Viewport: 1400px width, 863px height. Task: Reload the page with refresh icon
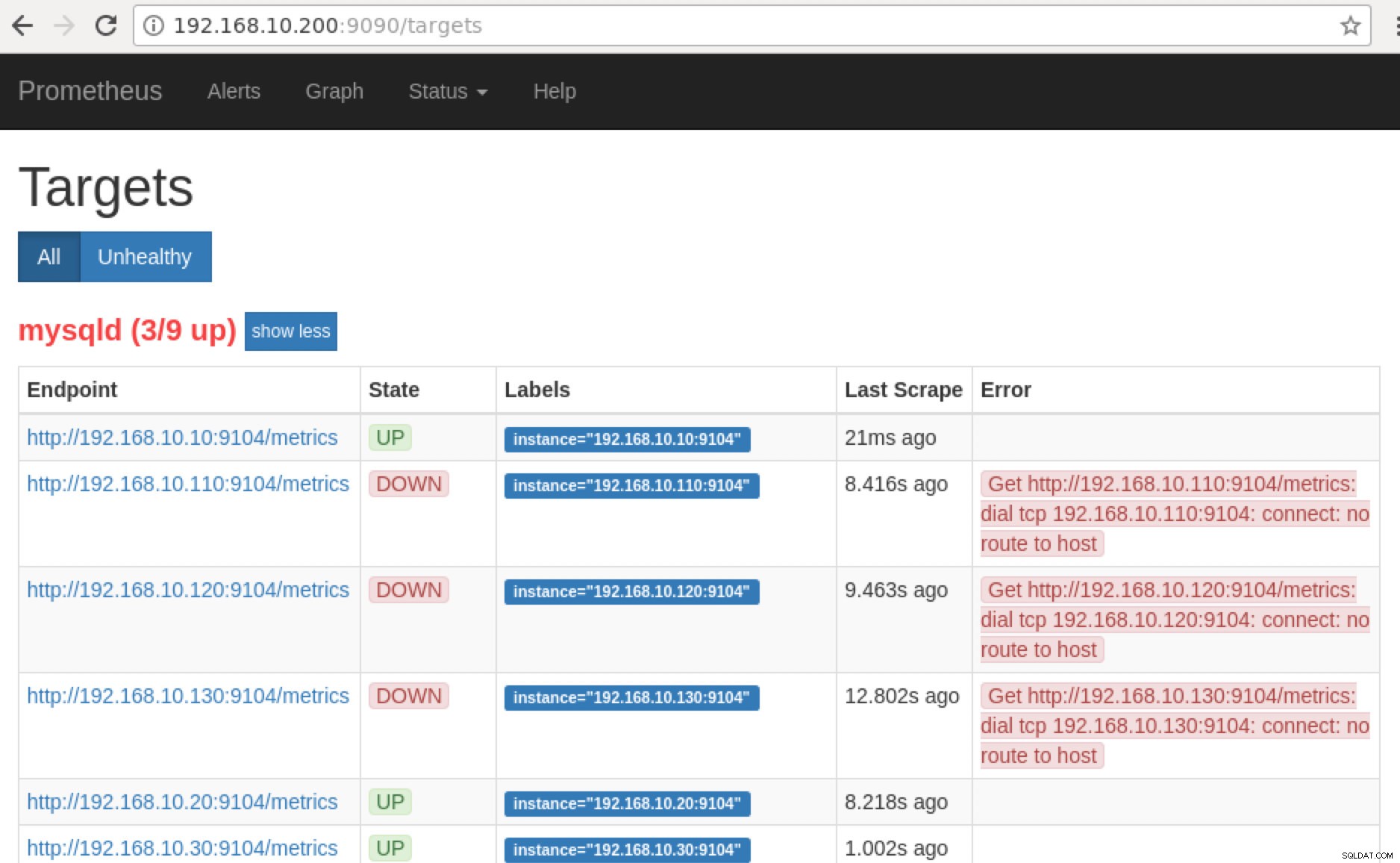point(106,25)
